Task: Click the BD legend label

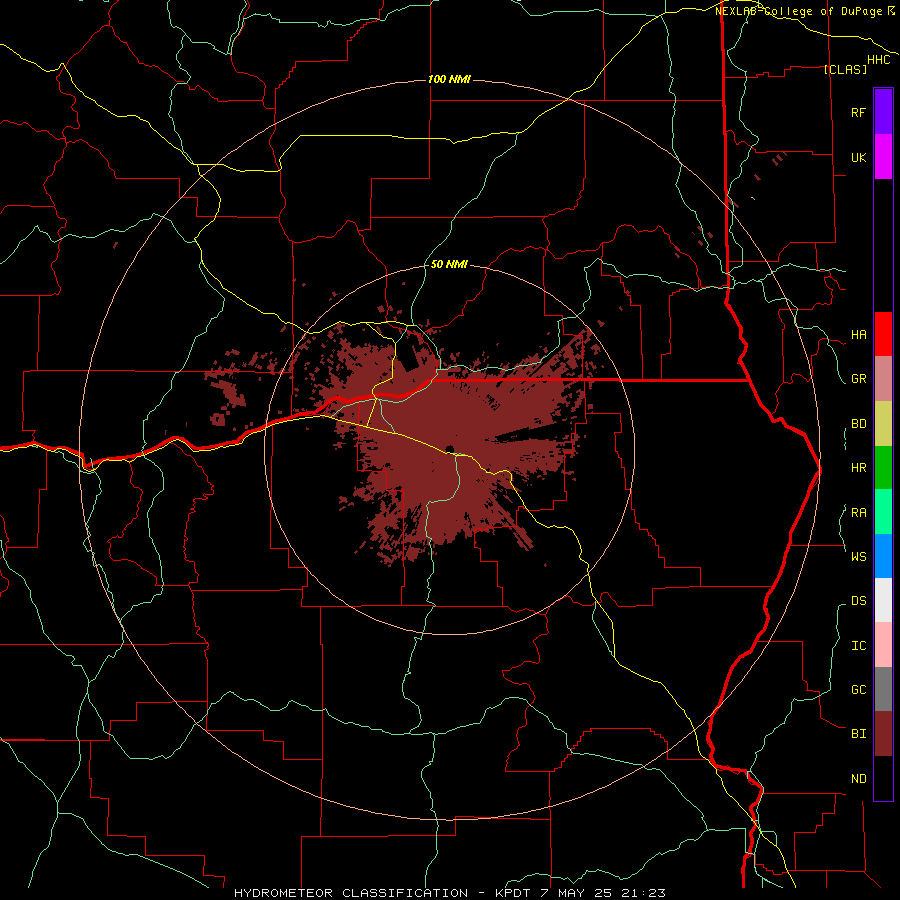Action: [x=858, y=424]
